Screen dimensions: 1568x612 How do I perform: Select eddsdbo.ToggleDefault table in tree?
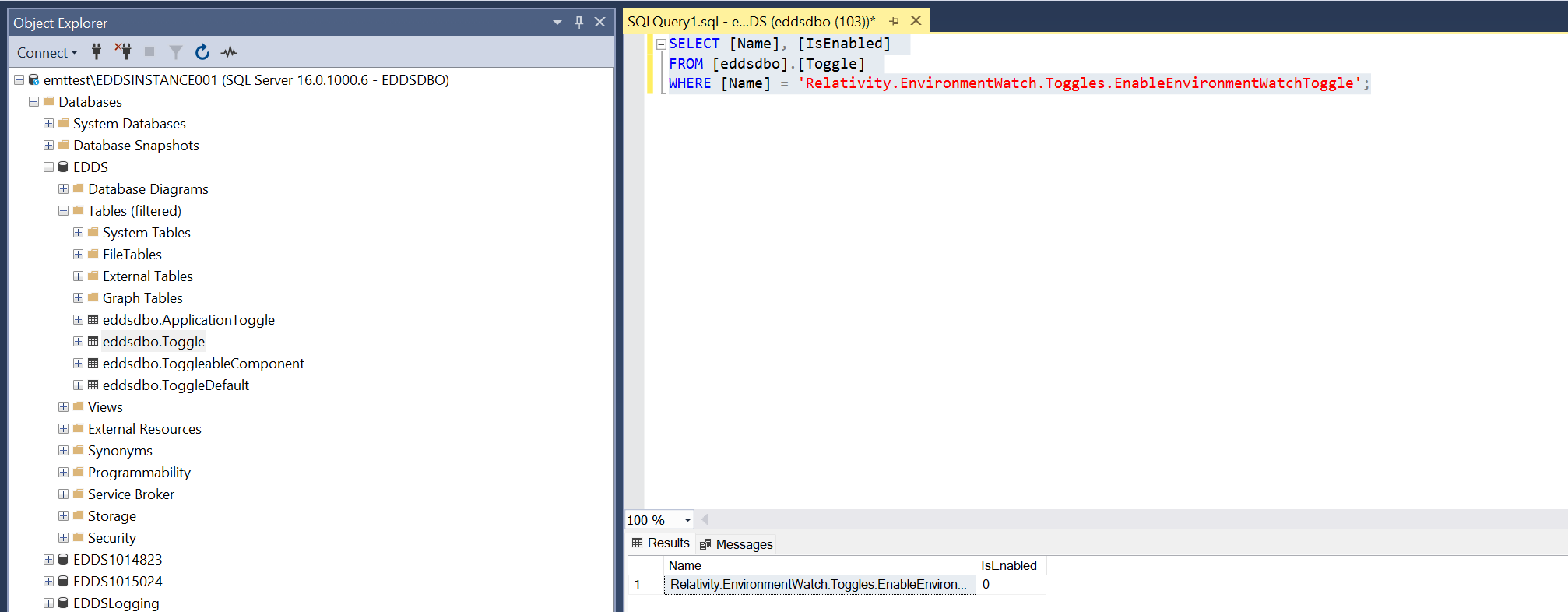(175, 385)
